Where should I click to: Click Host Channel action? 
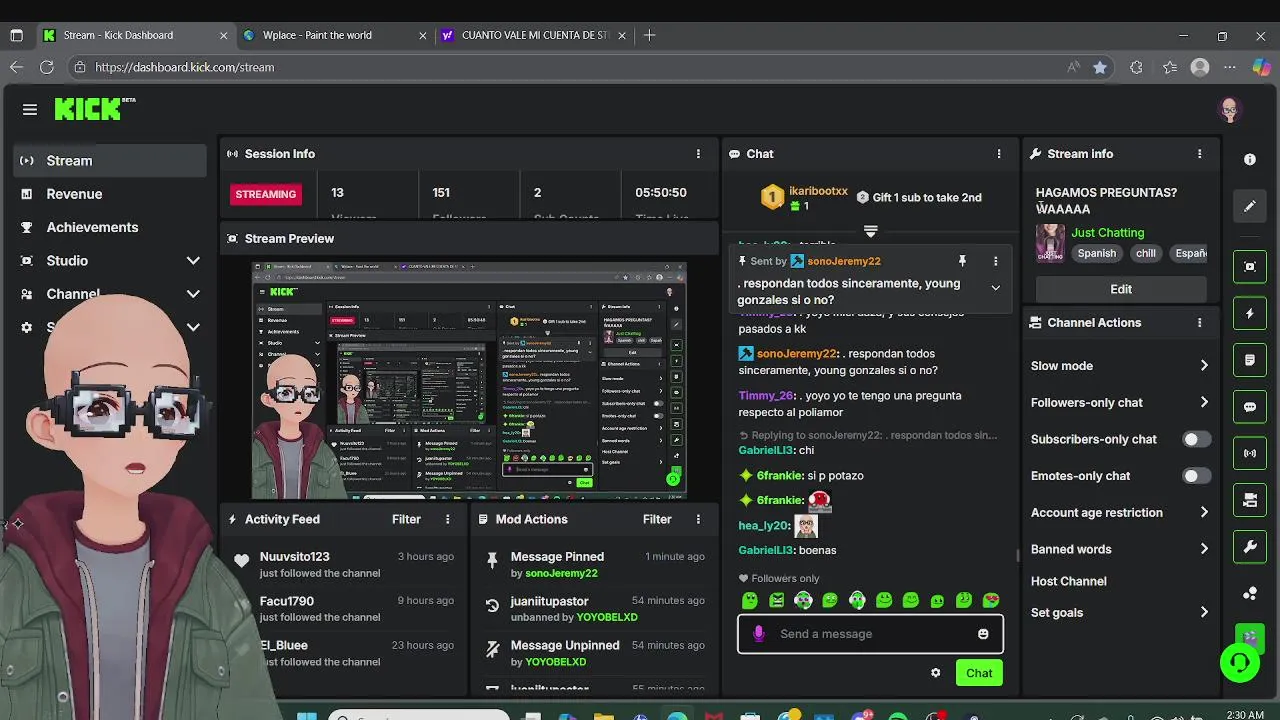[x=1069, y=581]
